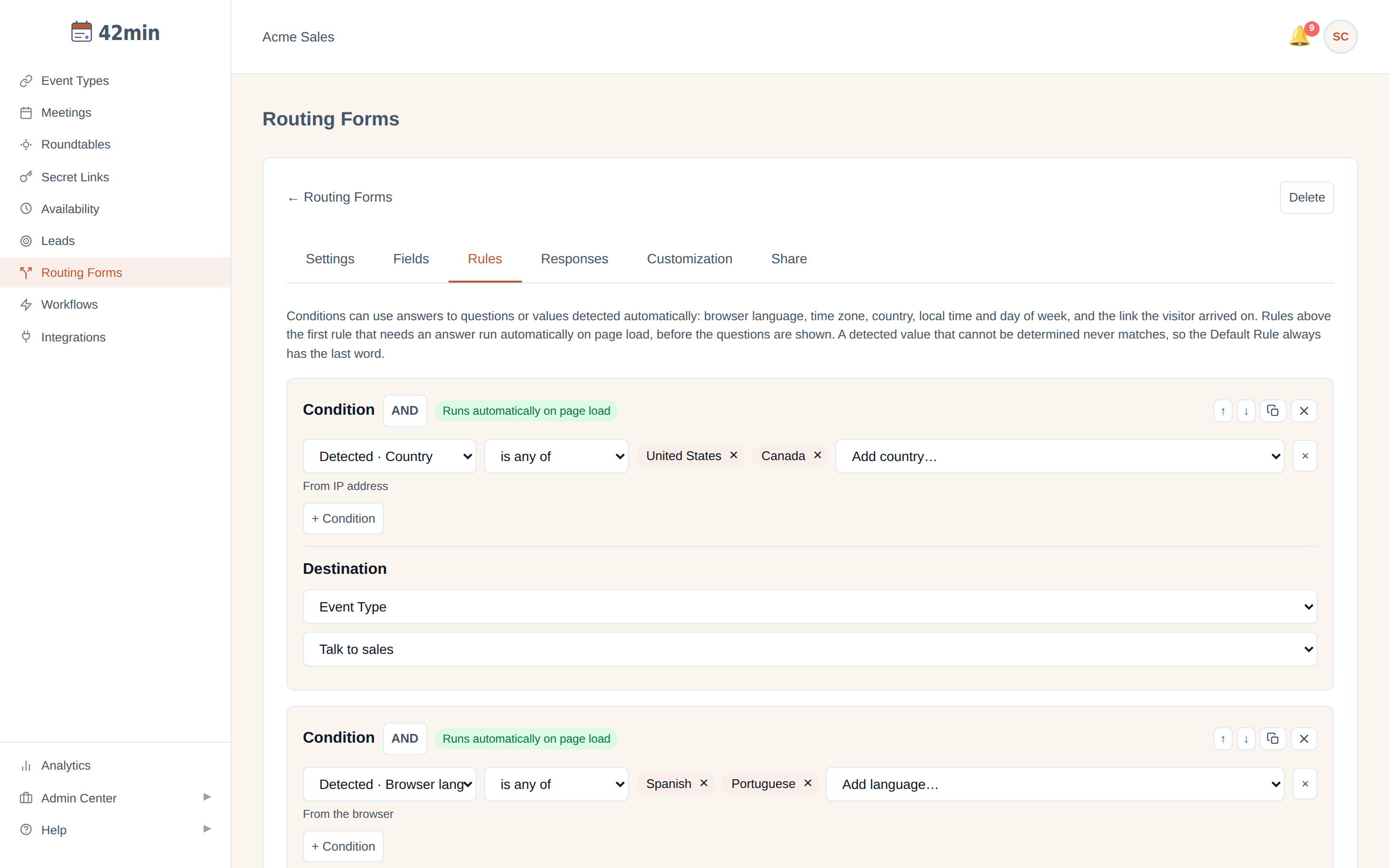
Task: Open the Share tab
Action: point(789,259)
